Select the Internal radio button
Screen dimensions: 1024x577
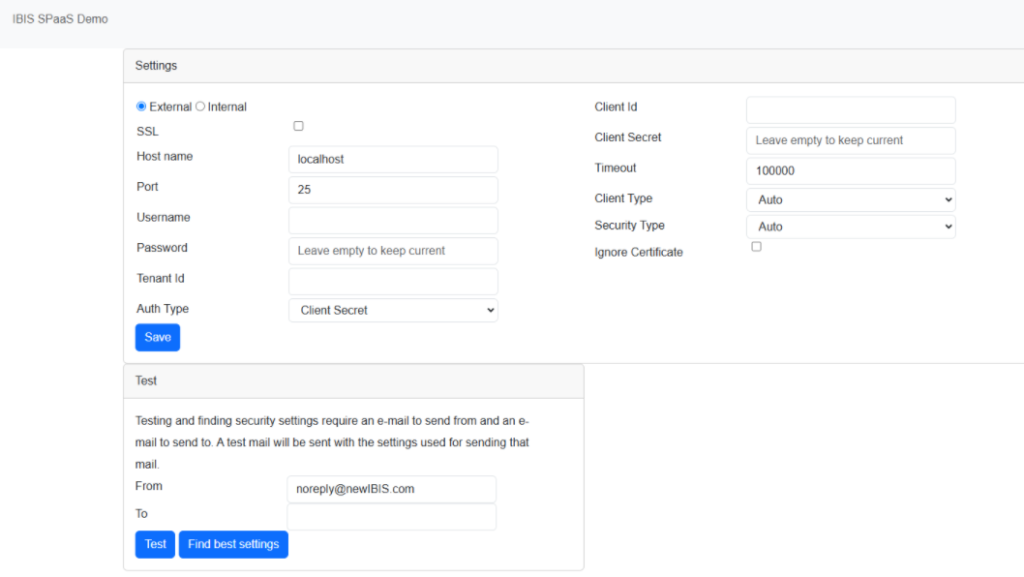pyautogui.click(x=200, y=107)
